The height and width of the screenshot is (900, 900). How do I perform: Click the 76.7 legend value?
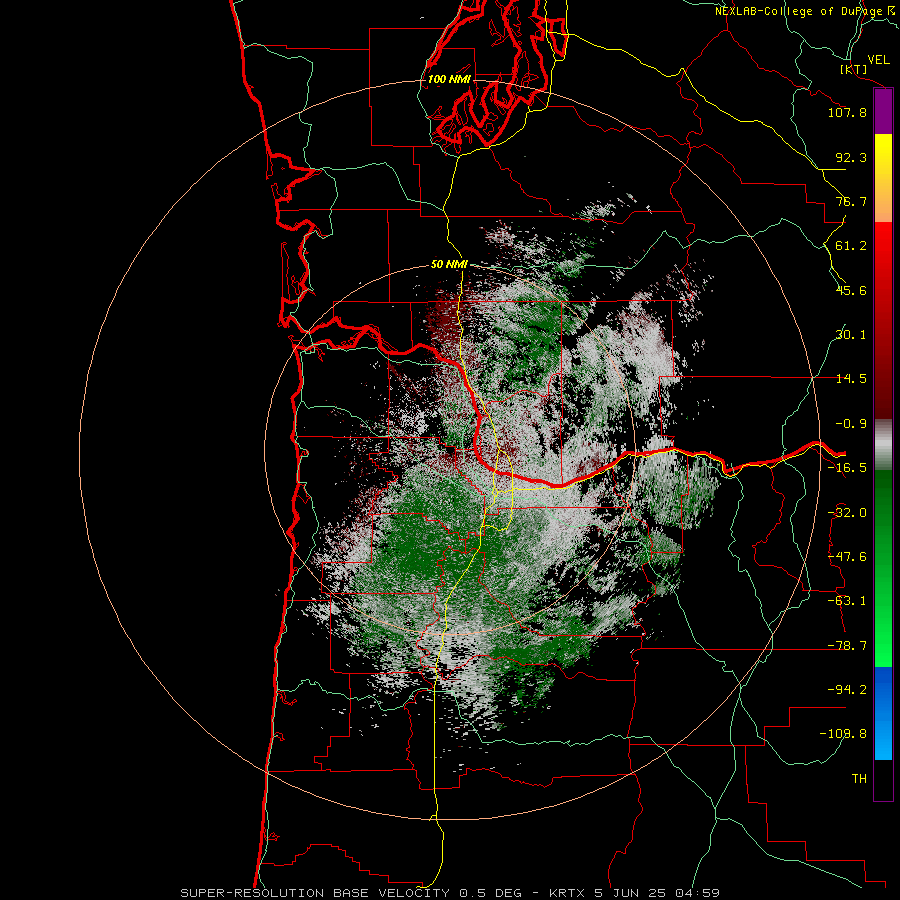(851, 201)
